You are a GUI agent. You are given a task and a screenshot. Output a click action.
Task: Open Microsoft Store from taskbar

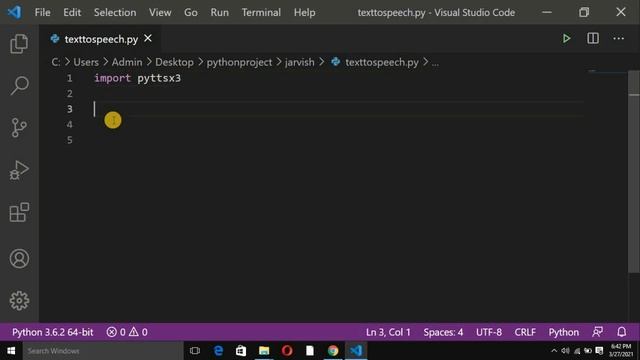(x=241, y=351)
